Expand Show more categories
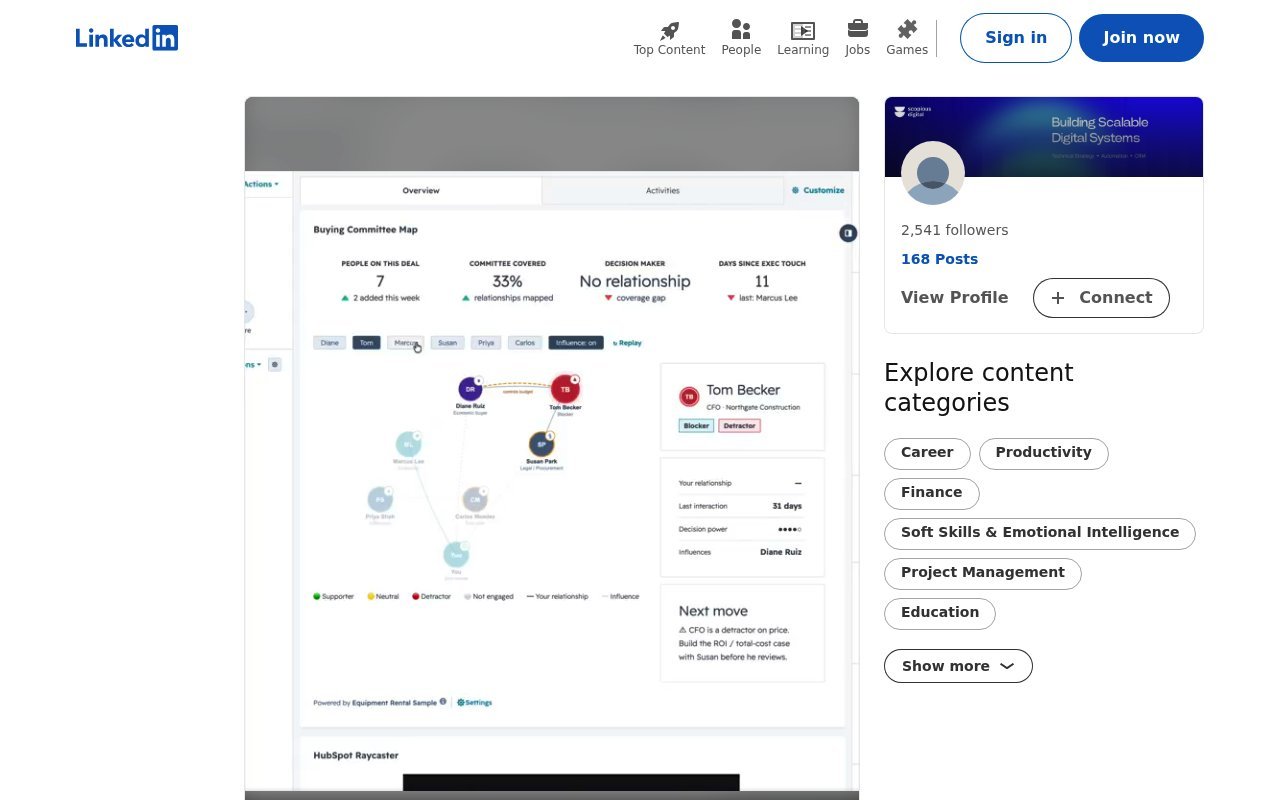This screenshot has height=800, width=1280. 958,666
